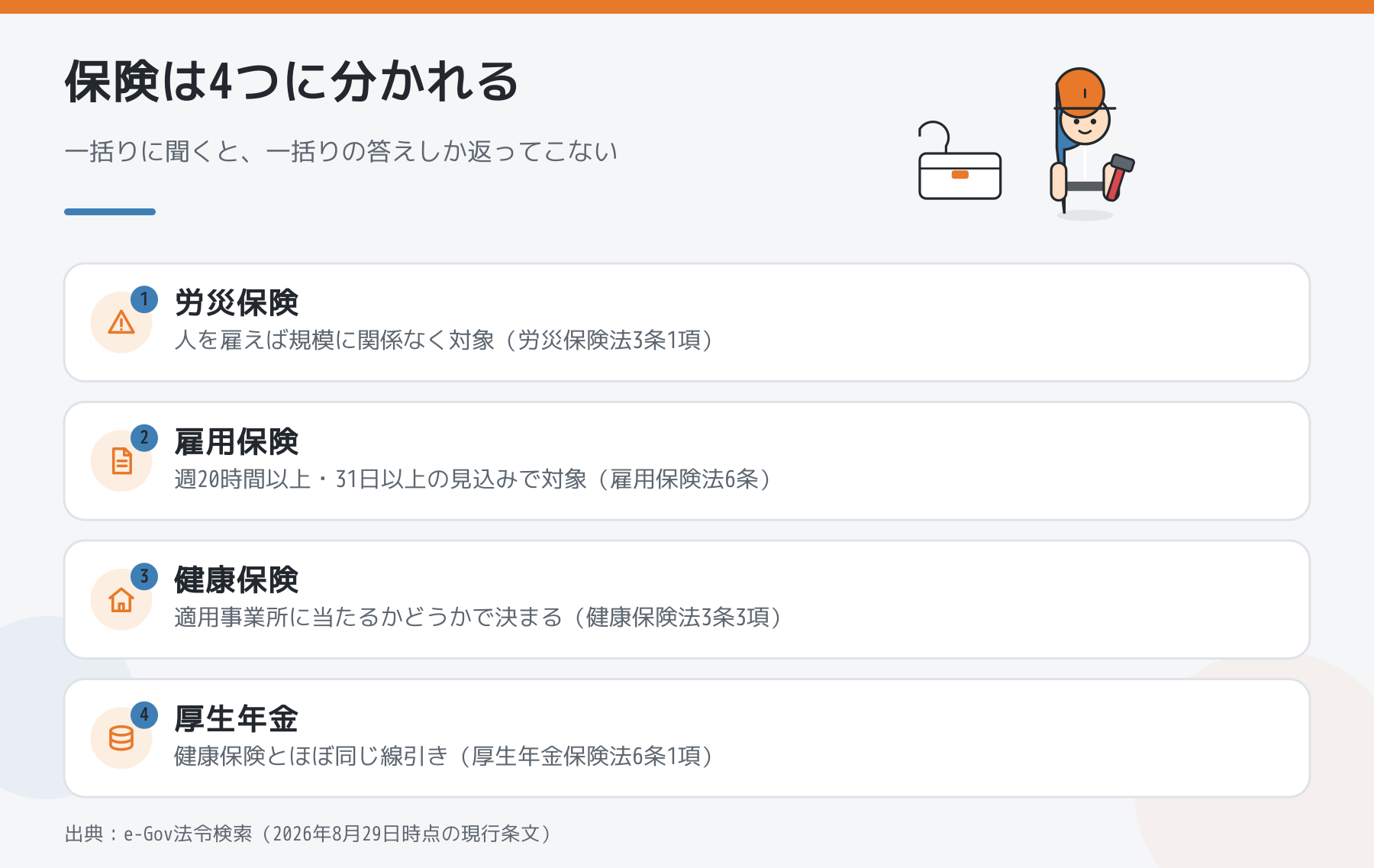Select the 健康保険 heading
This screenshot has height=868, width=1374.
(x=237, y=580)
